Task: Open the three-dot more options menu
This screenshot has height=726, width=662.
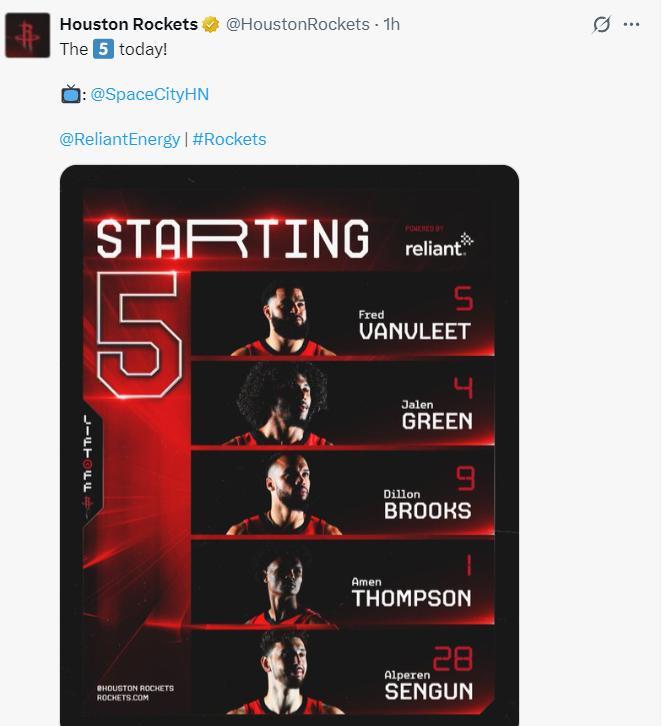Action: pyautogui.click(x=631, y=24)
